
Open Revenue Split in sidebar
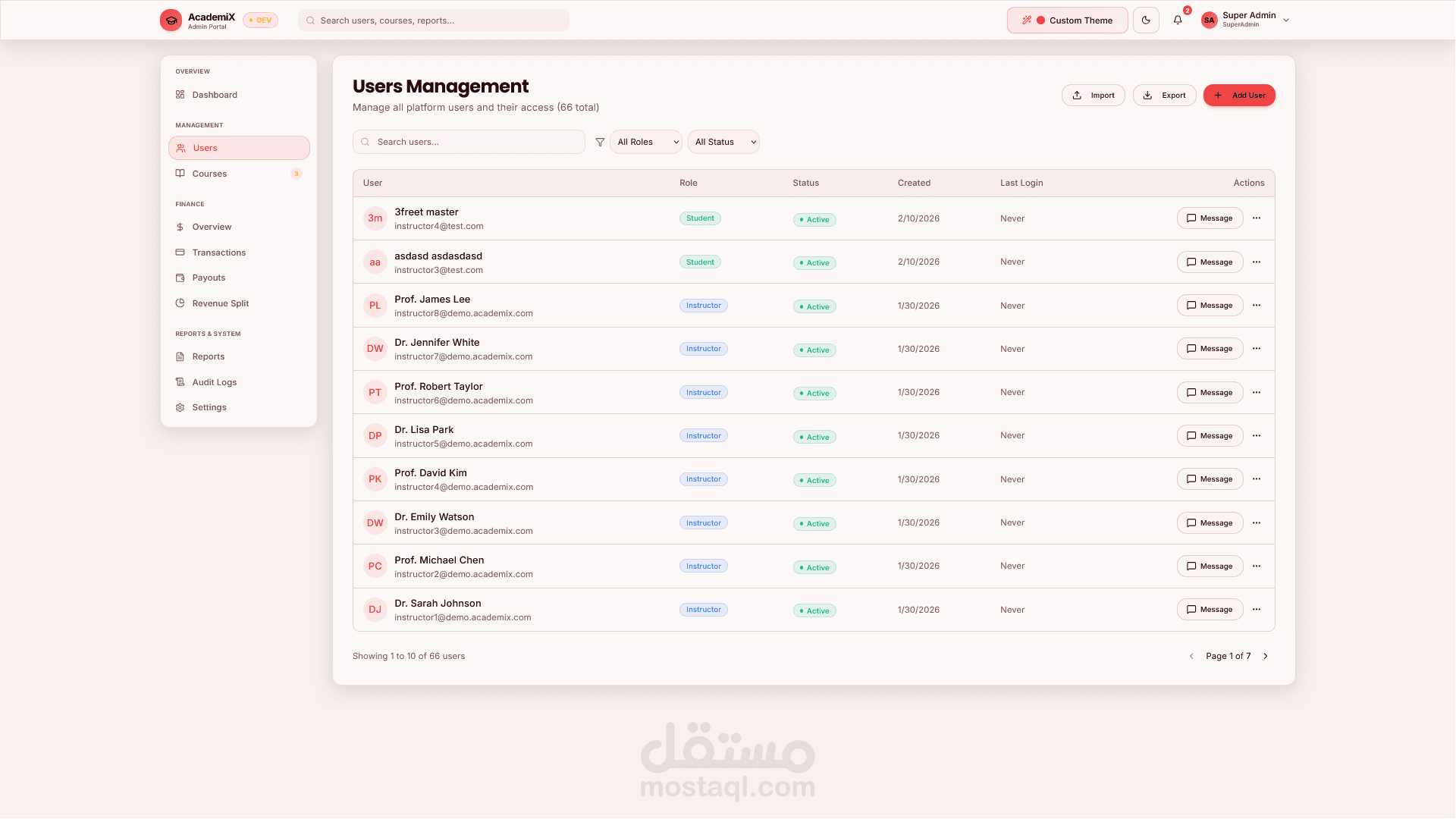pos(220,303)
